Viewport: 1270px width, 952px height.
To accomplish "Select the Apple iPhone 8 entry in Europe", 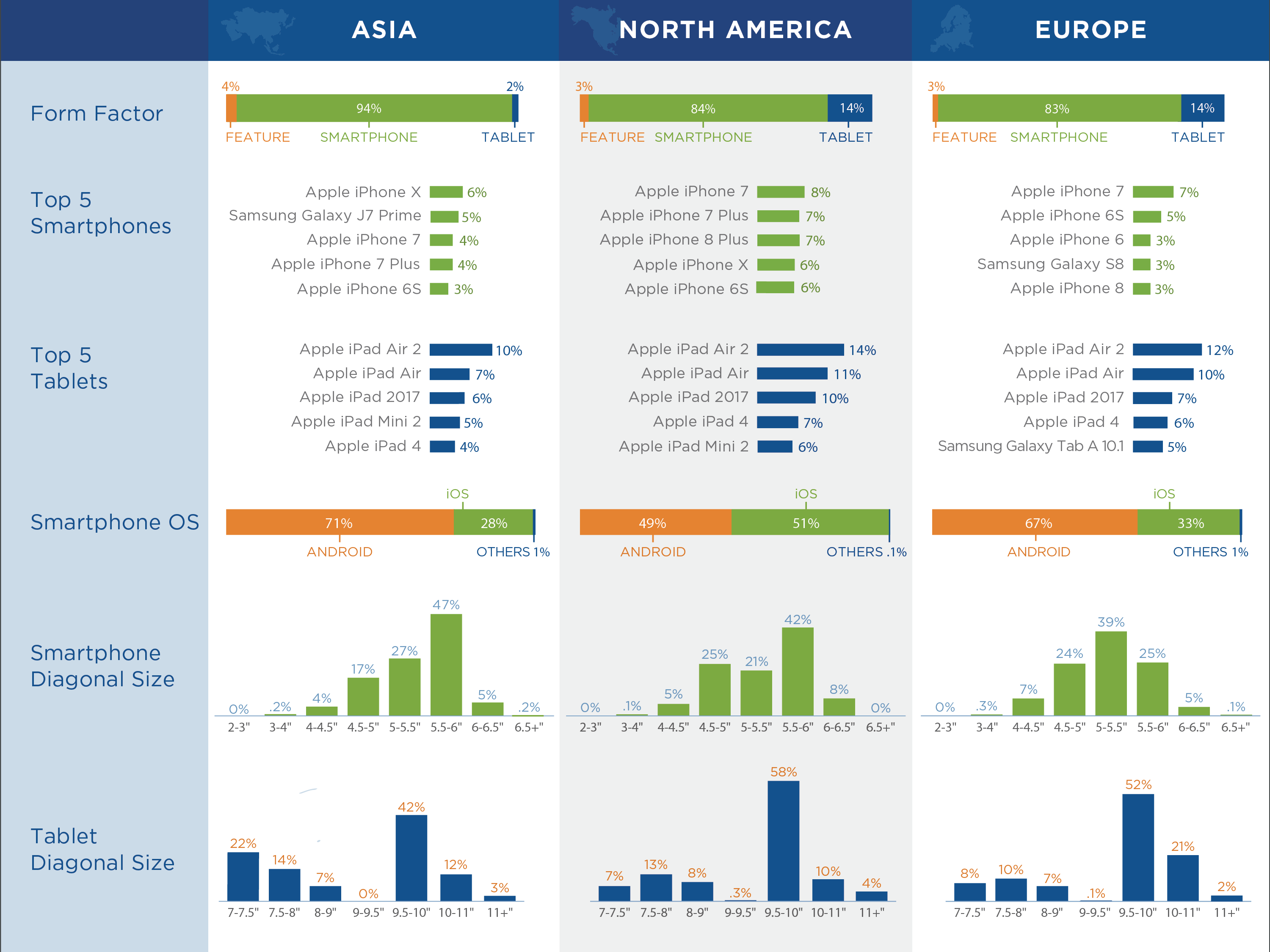I will (1067, 288).
